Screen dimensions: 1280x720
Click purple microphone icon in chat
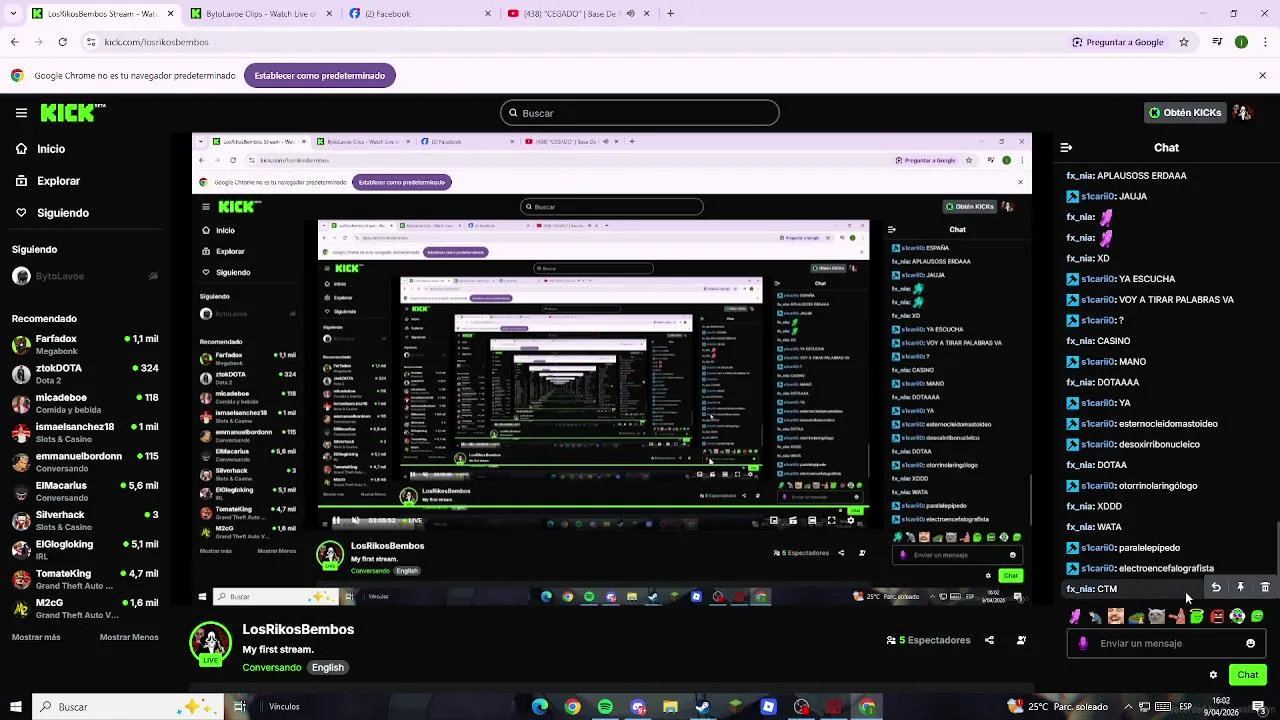point(1083,643)
